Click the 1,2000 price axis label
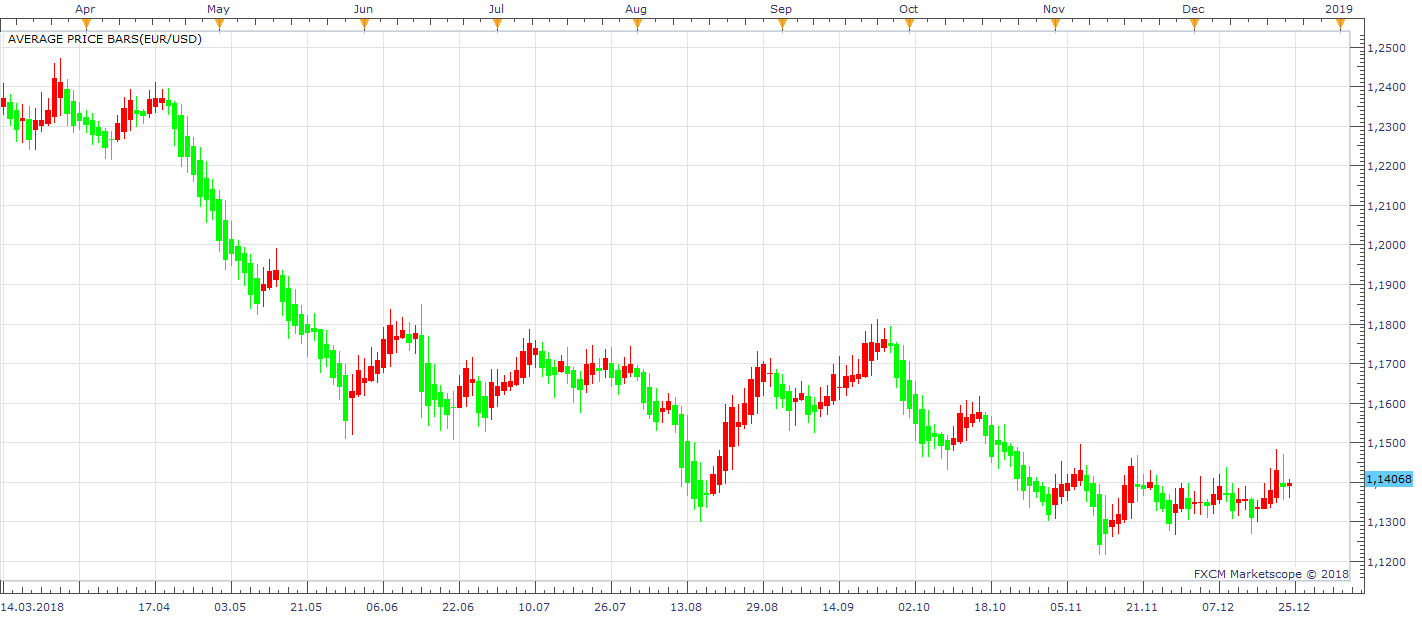 click(x=1386, y=246)
